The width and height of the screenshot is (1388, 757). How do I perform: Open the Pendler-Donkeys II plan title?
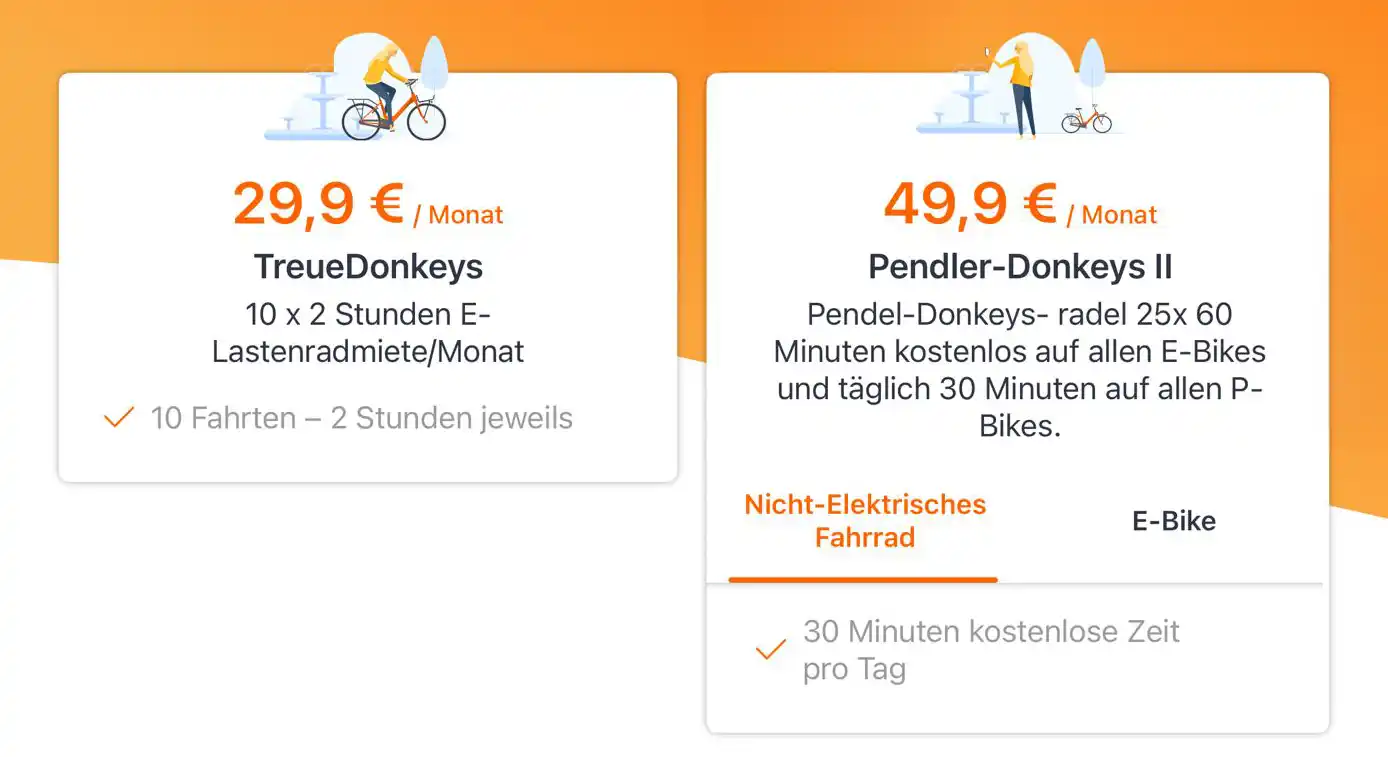1020,267
